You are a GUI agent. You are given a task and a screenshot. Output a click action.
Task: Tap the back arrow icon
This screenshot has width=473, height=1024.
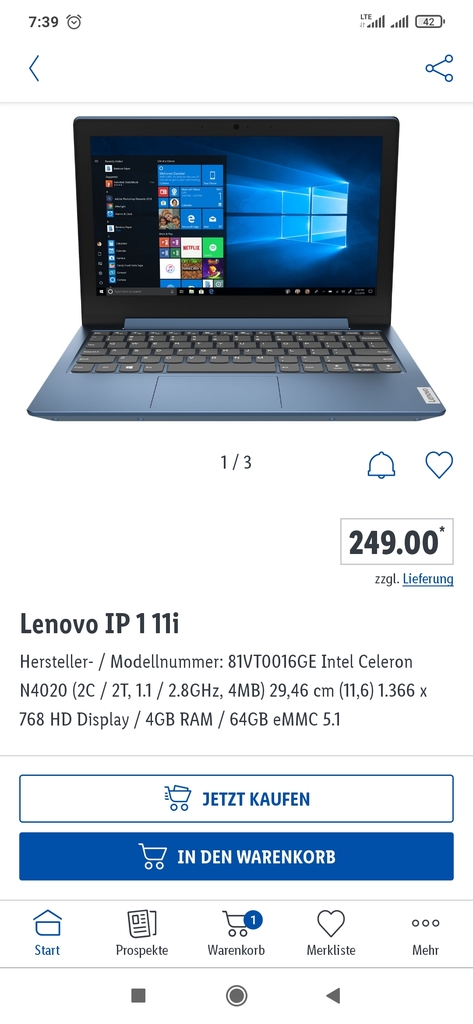(34, 68)
